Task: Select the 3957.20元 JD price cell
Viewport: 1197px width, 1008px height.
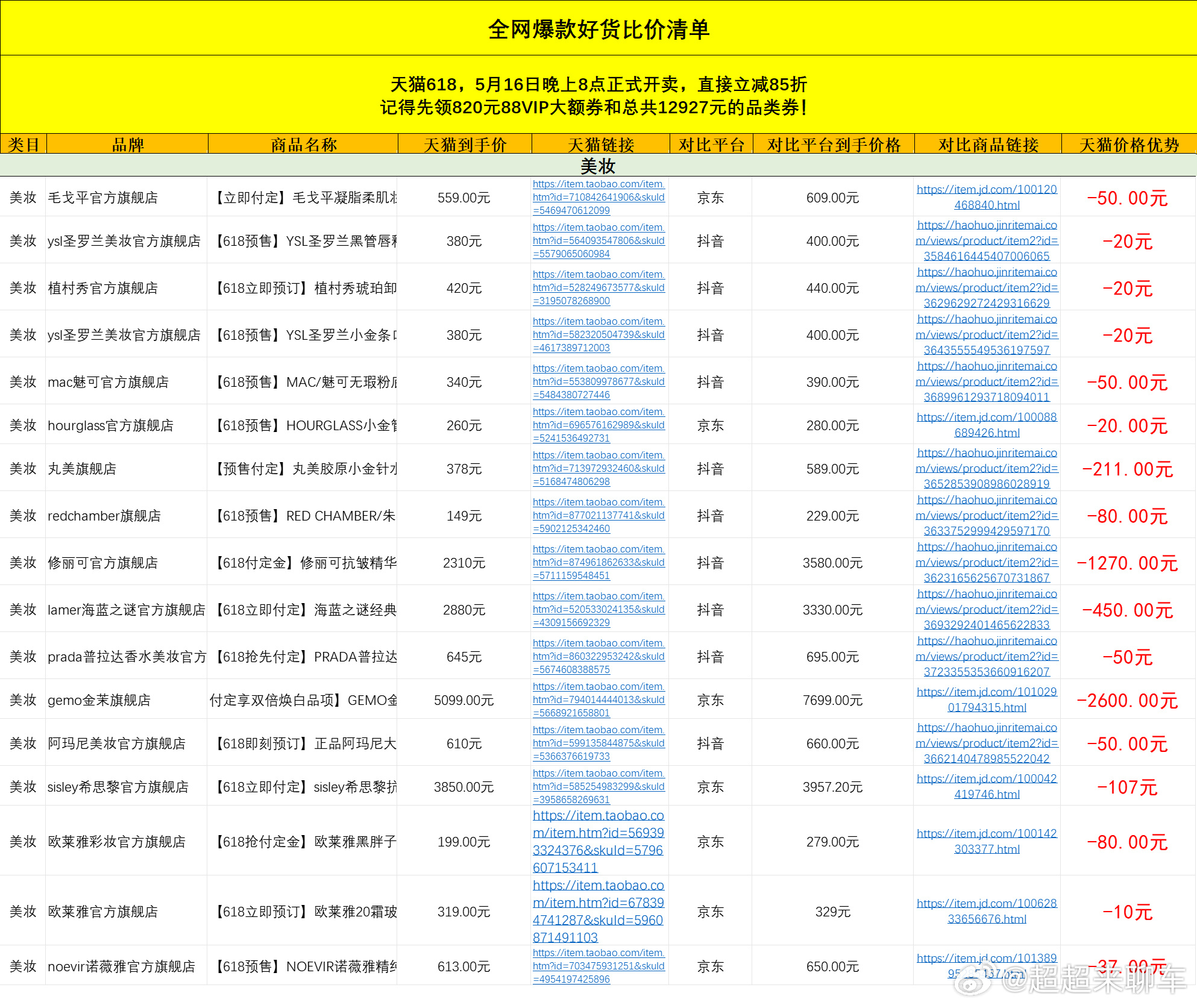Action: [833, 787]
